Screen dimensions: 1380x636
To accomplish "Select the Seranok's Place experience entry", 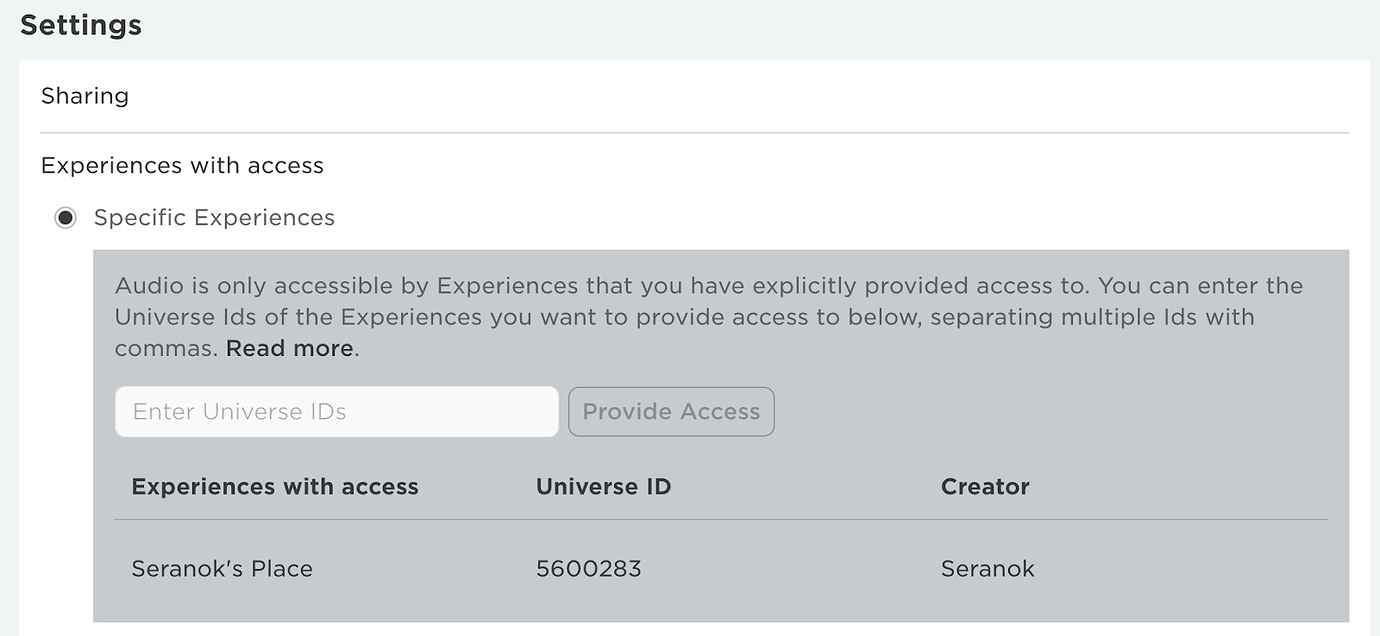I will click(222, 569).
